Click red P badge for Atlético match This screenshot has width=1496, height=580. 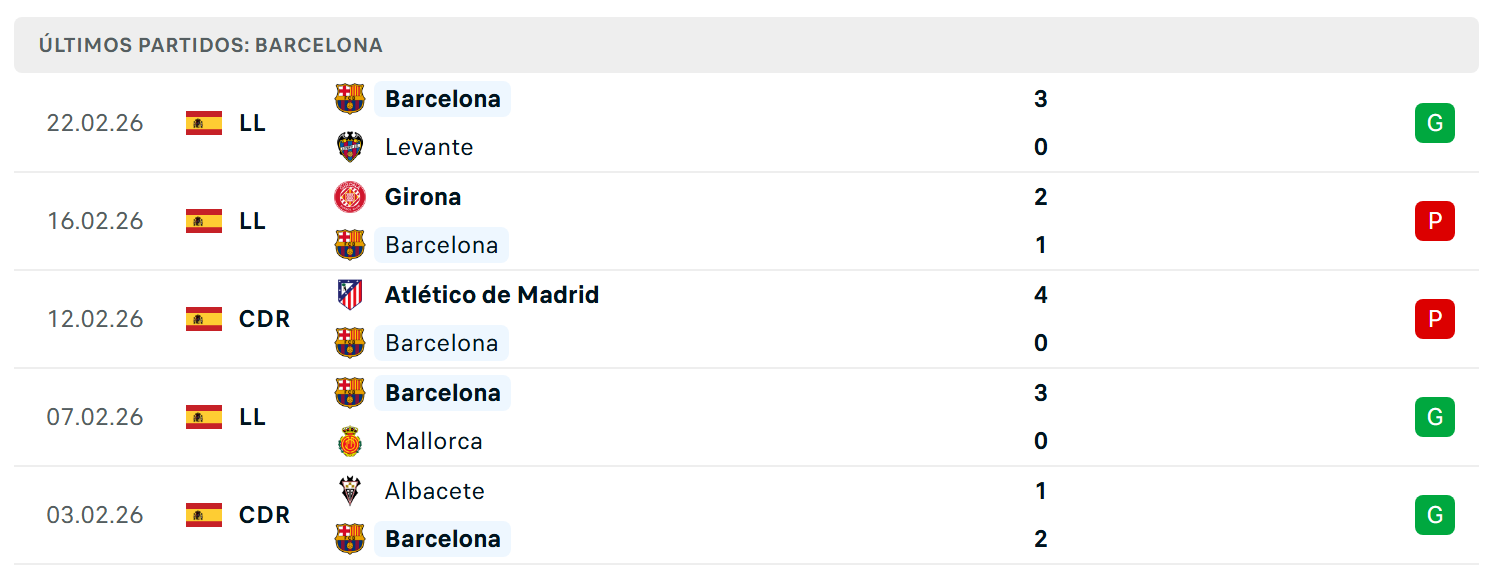1434,319
